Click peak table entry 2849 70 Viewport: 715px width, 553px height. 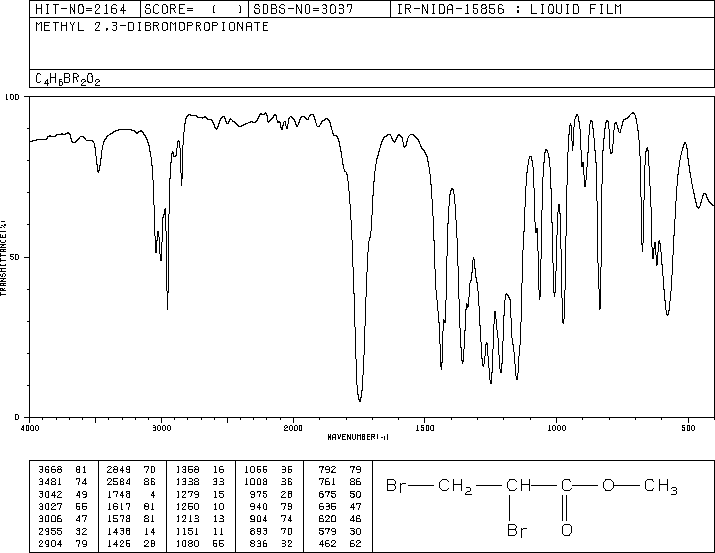131,469
